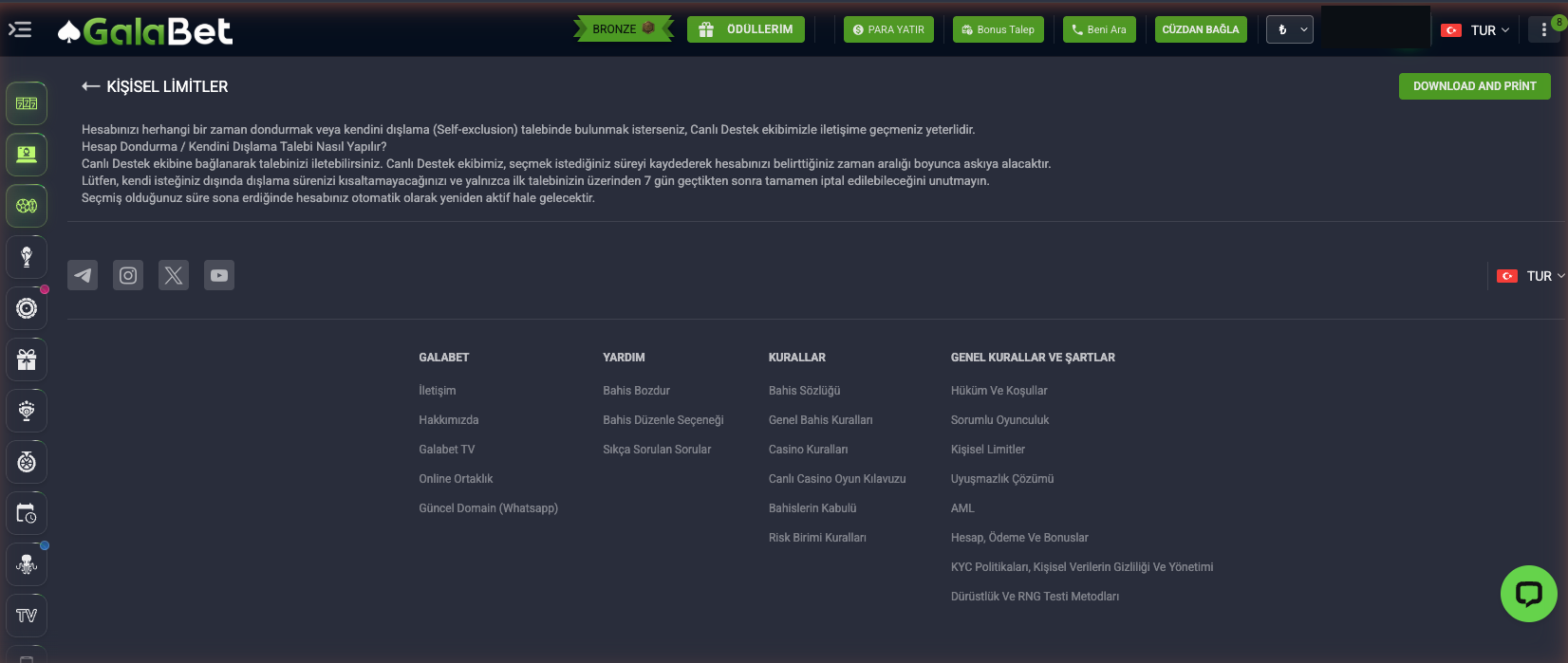Open Sıkça Sorulan Sorular link
The width and height of the screenshot is (1568, 663).
657,450
